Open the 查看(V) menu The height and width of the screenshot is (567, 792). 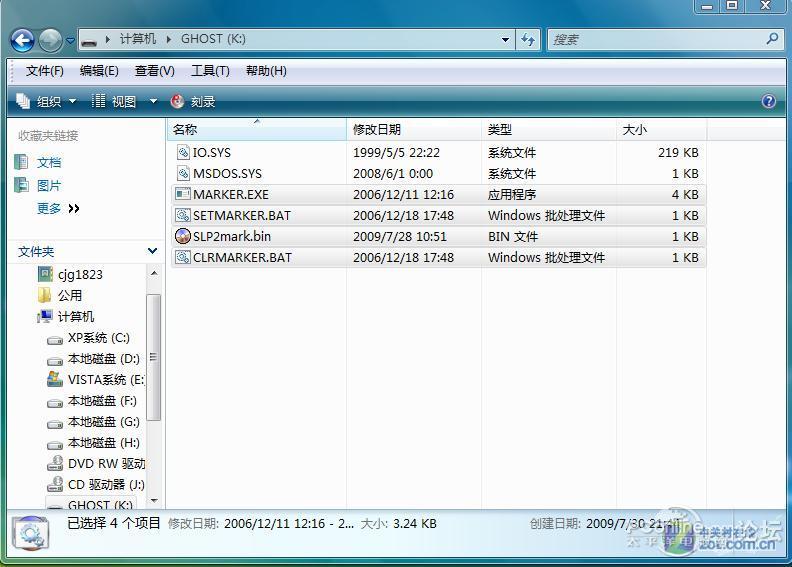pyautogui.click(x=155, y=71)
